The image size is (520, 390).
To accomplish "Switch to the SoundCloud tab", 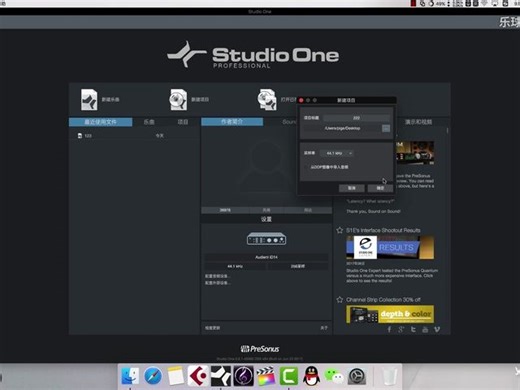I will coord(289,122).
